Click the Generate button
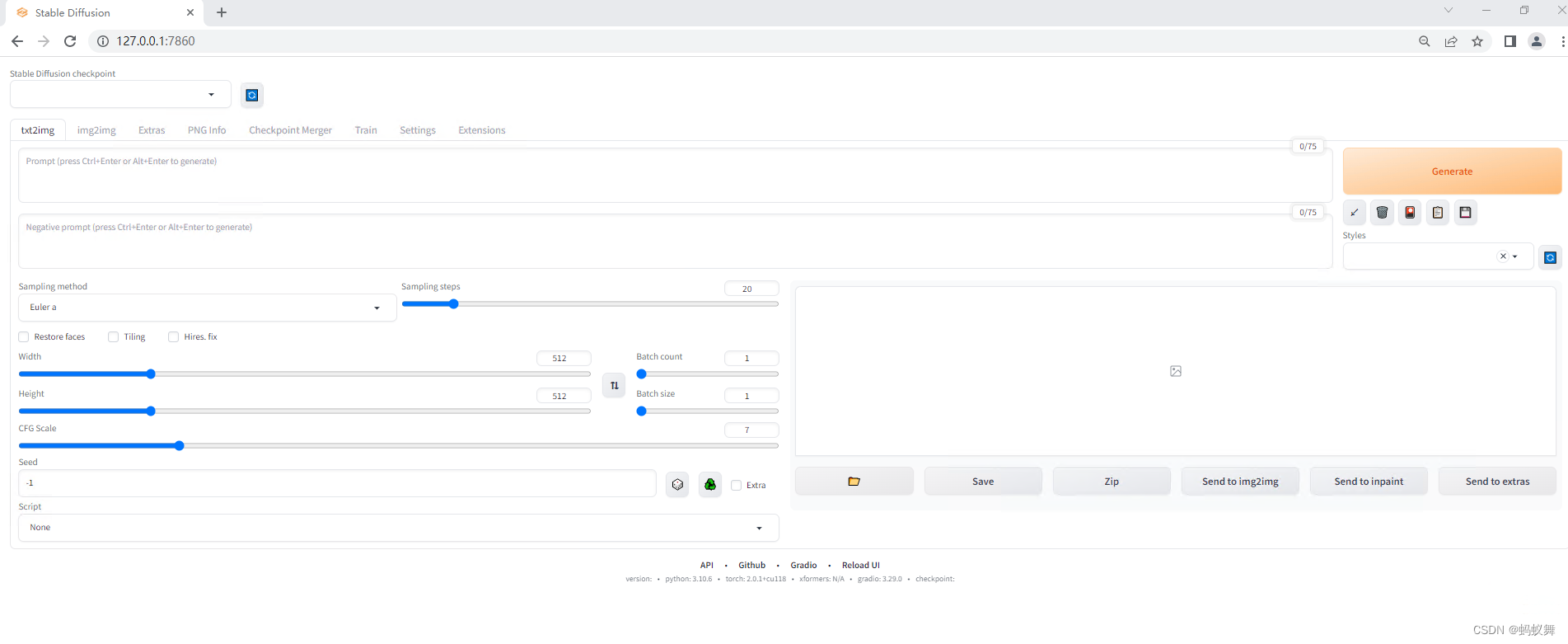Screen dimensions: 1568x644 1452,172
